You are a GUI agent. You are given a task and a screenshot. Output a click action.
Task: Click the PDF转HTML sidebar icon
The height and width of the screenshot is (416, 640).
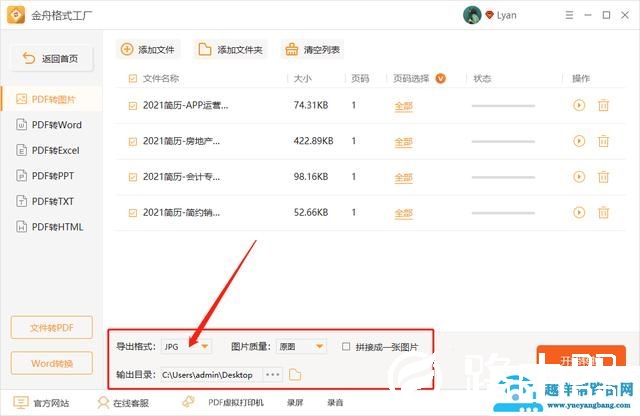pyautogui.click(x=21, y=227)
